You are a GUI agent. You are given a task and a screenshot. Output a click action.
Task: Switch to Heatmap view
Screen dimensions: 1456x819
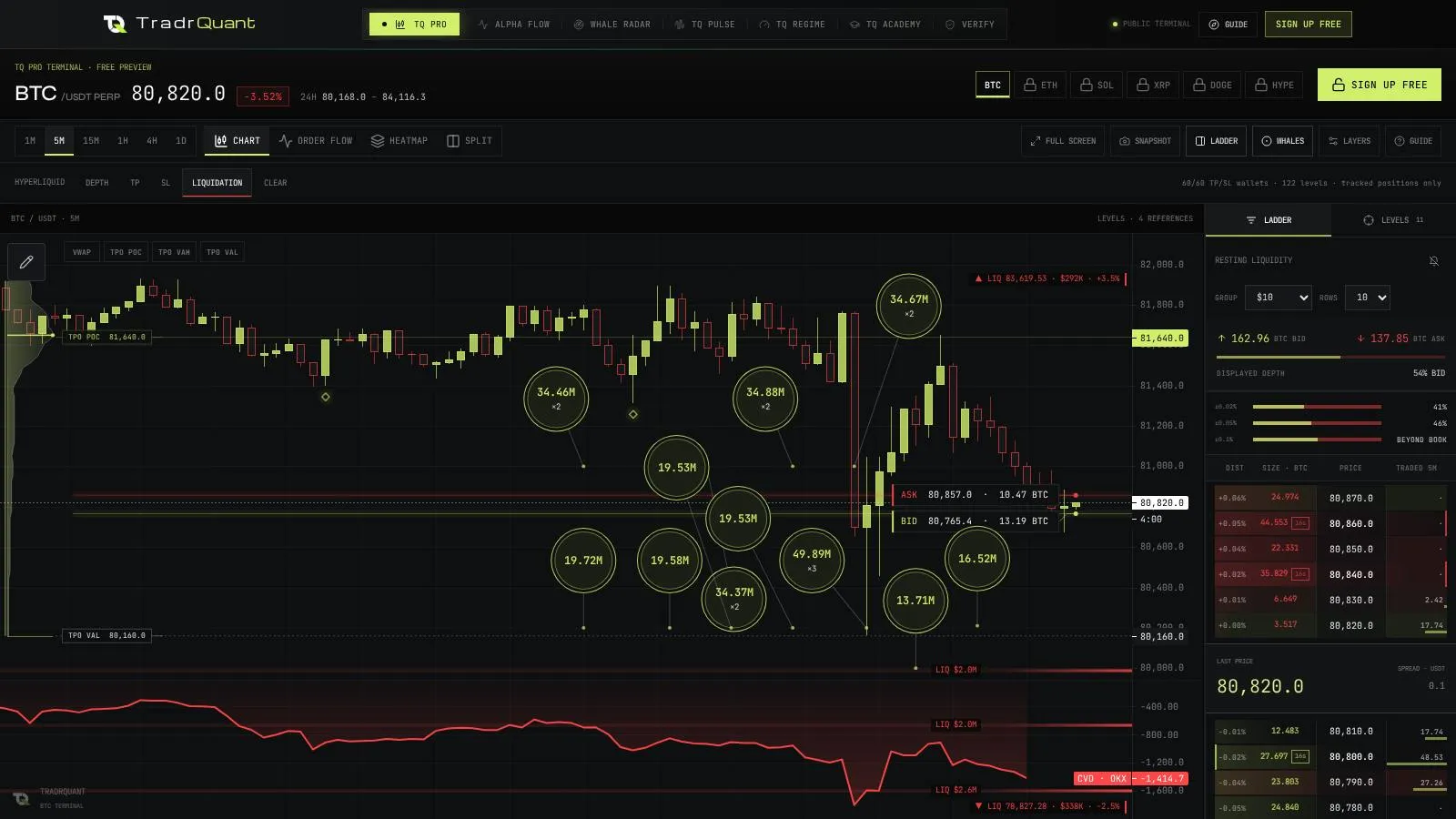click(399, 141)
